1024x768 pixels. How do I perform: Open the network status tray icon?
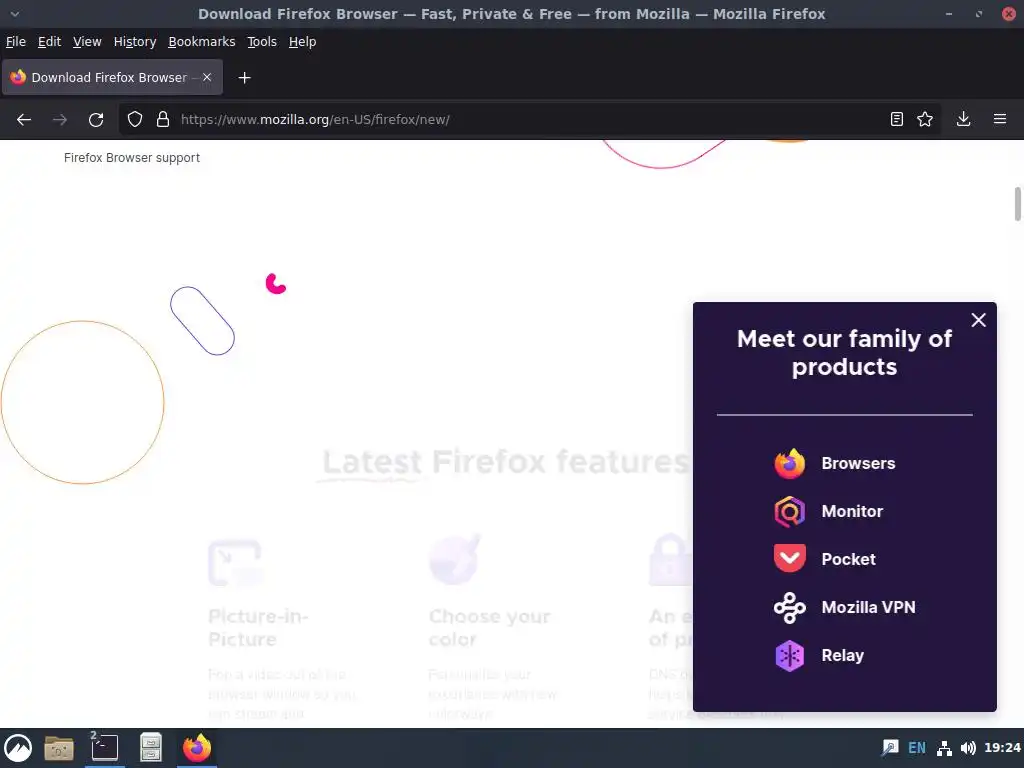(944, 748)
